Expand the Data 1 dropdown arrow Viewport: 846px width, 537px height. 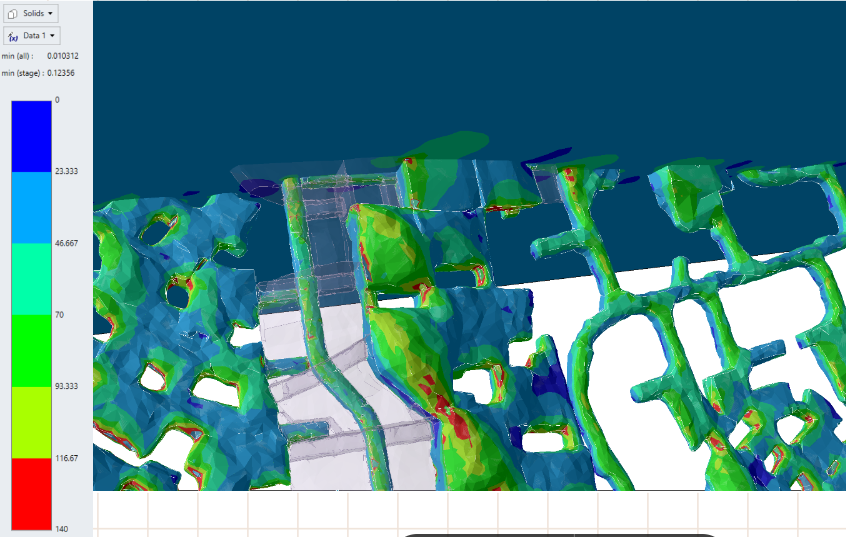click(x=52, y=36)
